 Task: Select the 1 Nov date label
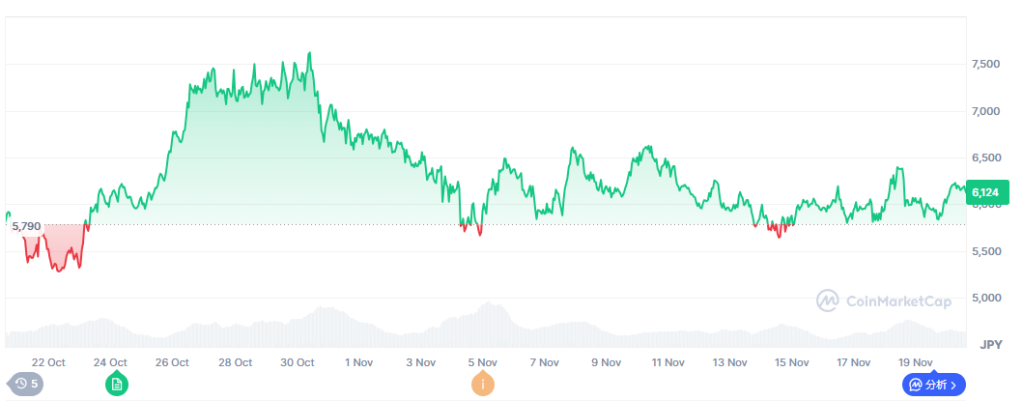359,362
